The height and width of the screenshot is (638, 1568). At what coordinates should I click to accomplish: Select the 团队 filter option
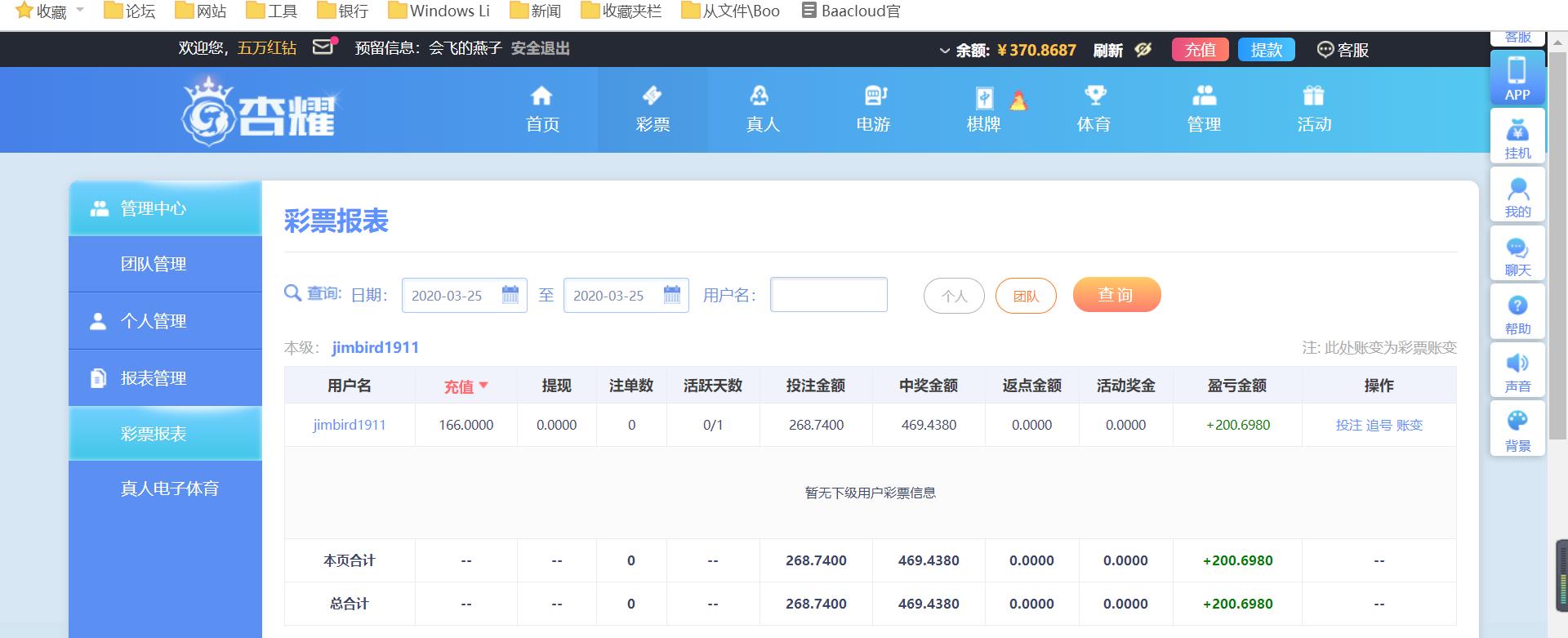point(1026,296)
